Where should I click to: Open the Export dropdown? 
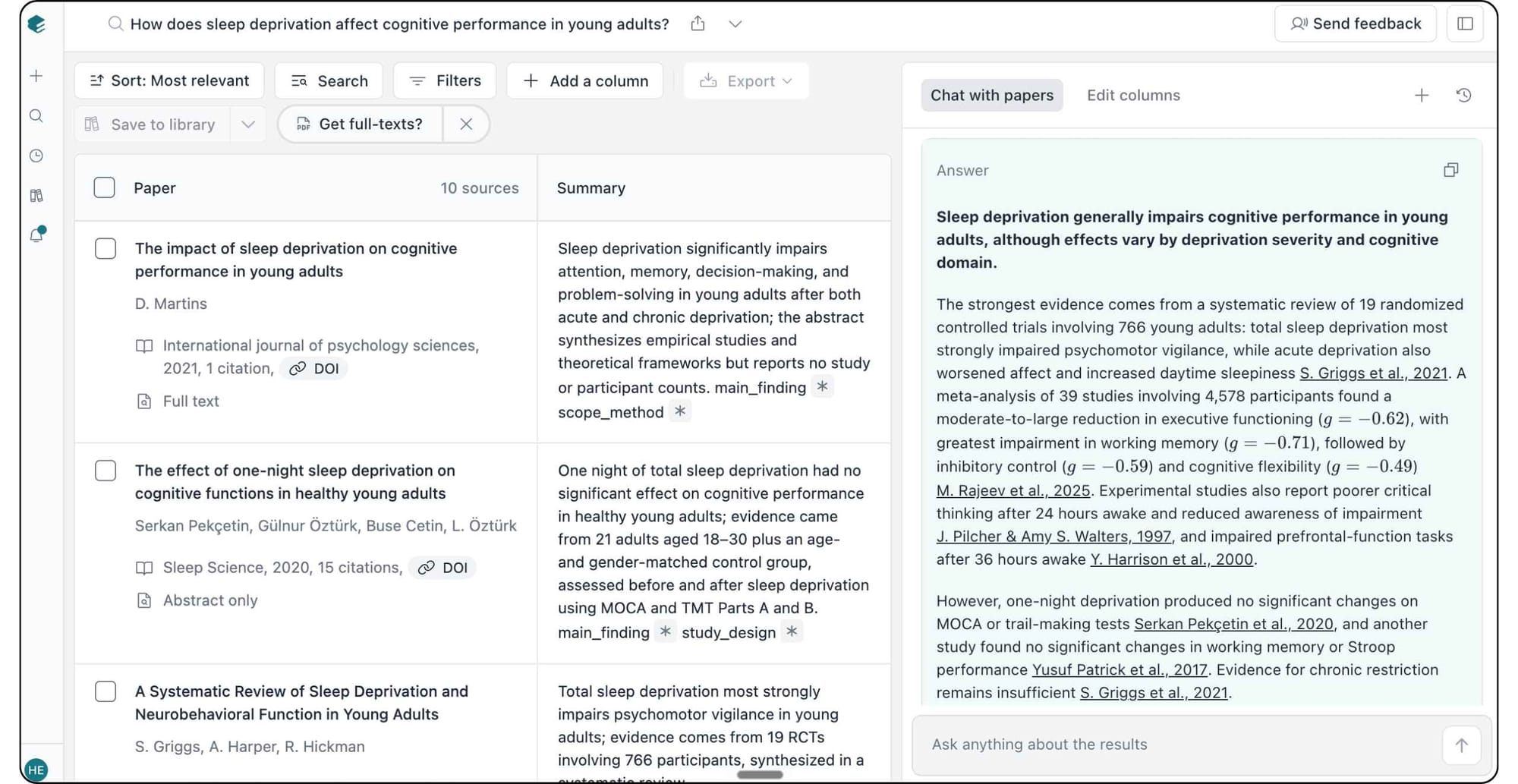coord(746,80)
